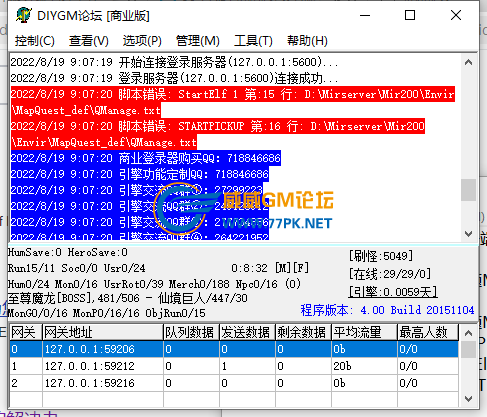Click the 队列数据 column header
This screenshot has height=417, width=487.
click(x=191, y=332)
